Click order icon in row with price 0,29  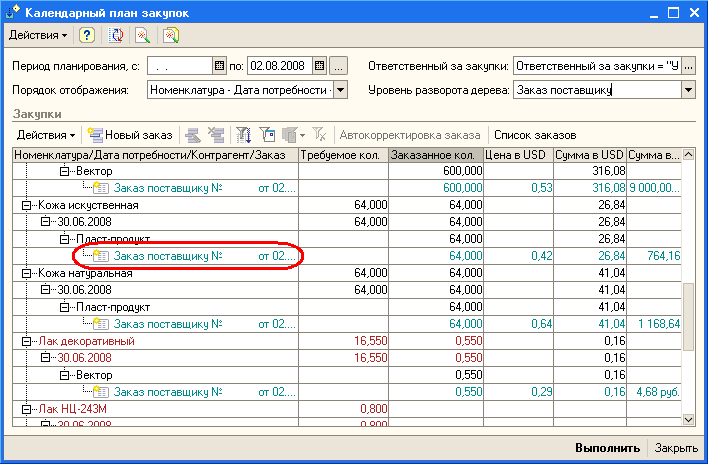point(100,392)
